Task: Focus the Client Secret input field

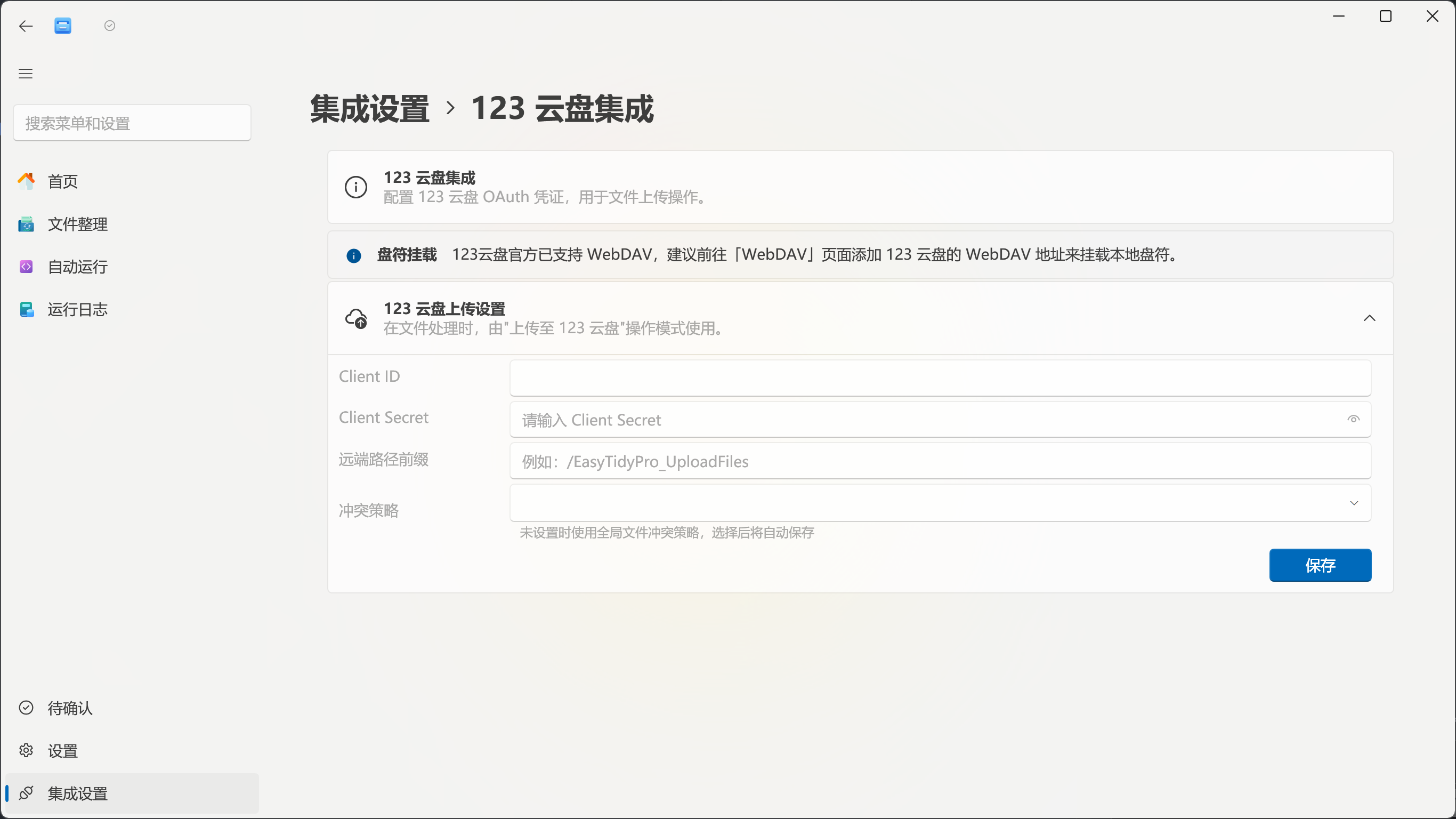Action: point(940,419)
